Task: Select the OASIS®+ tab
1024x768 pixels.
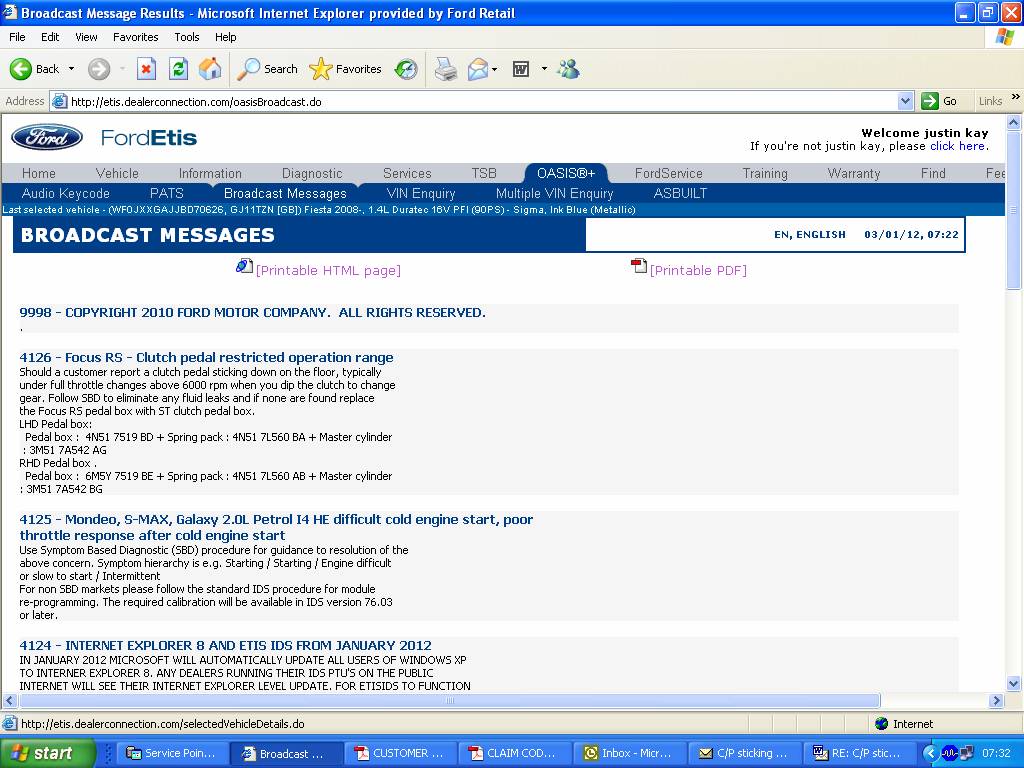Action: 566,173
